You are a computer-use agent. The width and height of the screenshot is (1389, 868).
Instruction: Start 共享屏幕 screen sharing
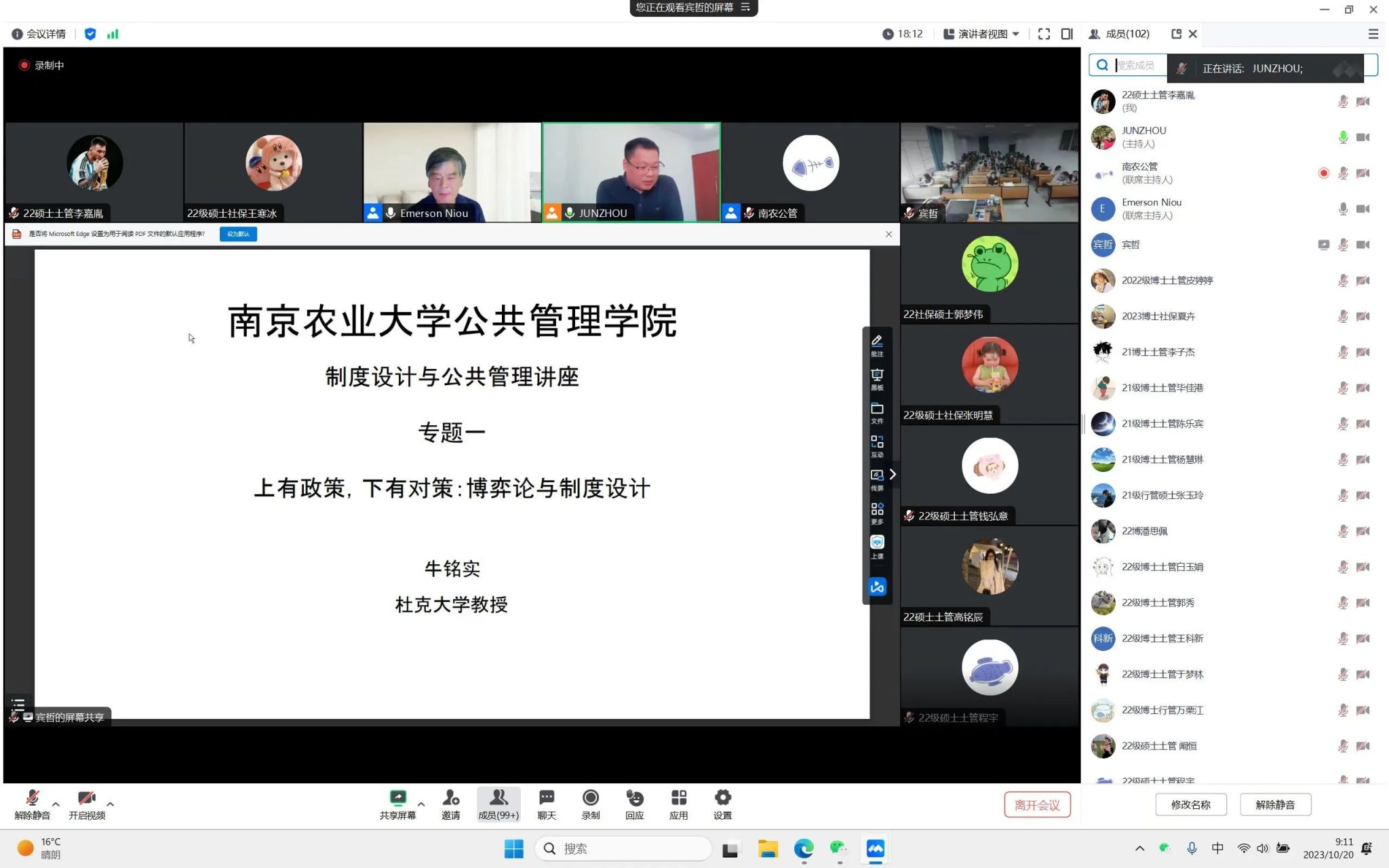click(x=397, y=805)
